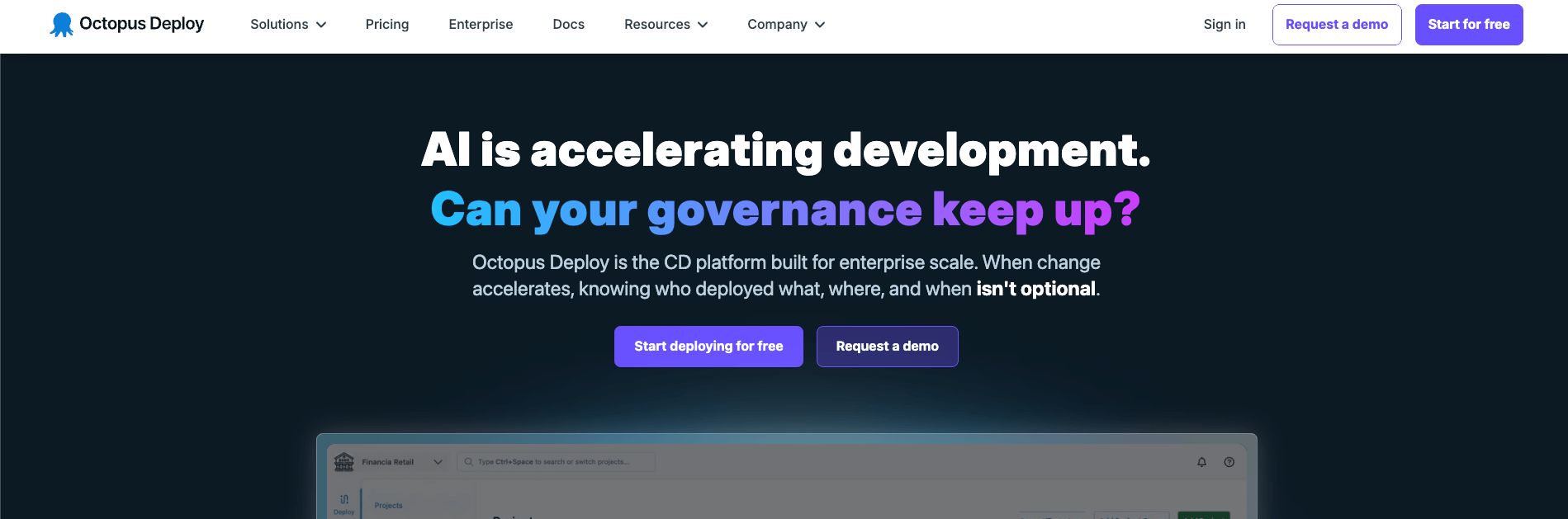Click the Start for free button
Image resolution: width=1568 pixels, height=519 pixels.
click(x=1469, y=25)
